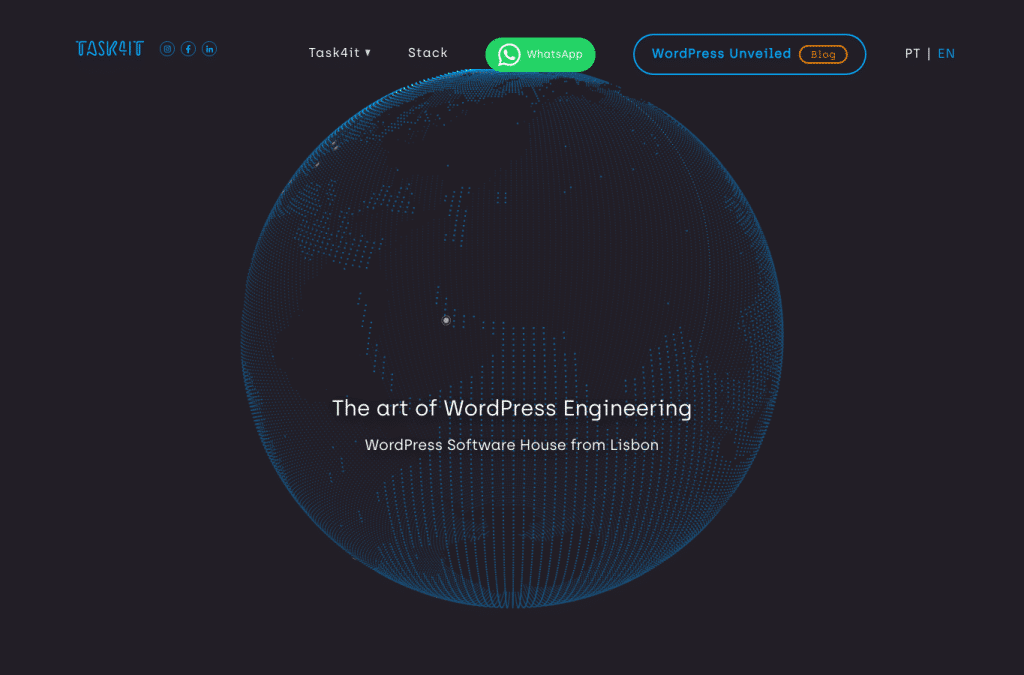Expand the Task4it dropdown menu
The image size is (1024, 675).
340,53
